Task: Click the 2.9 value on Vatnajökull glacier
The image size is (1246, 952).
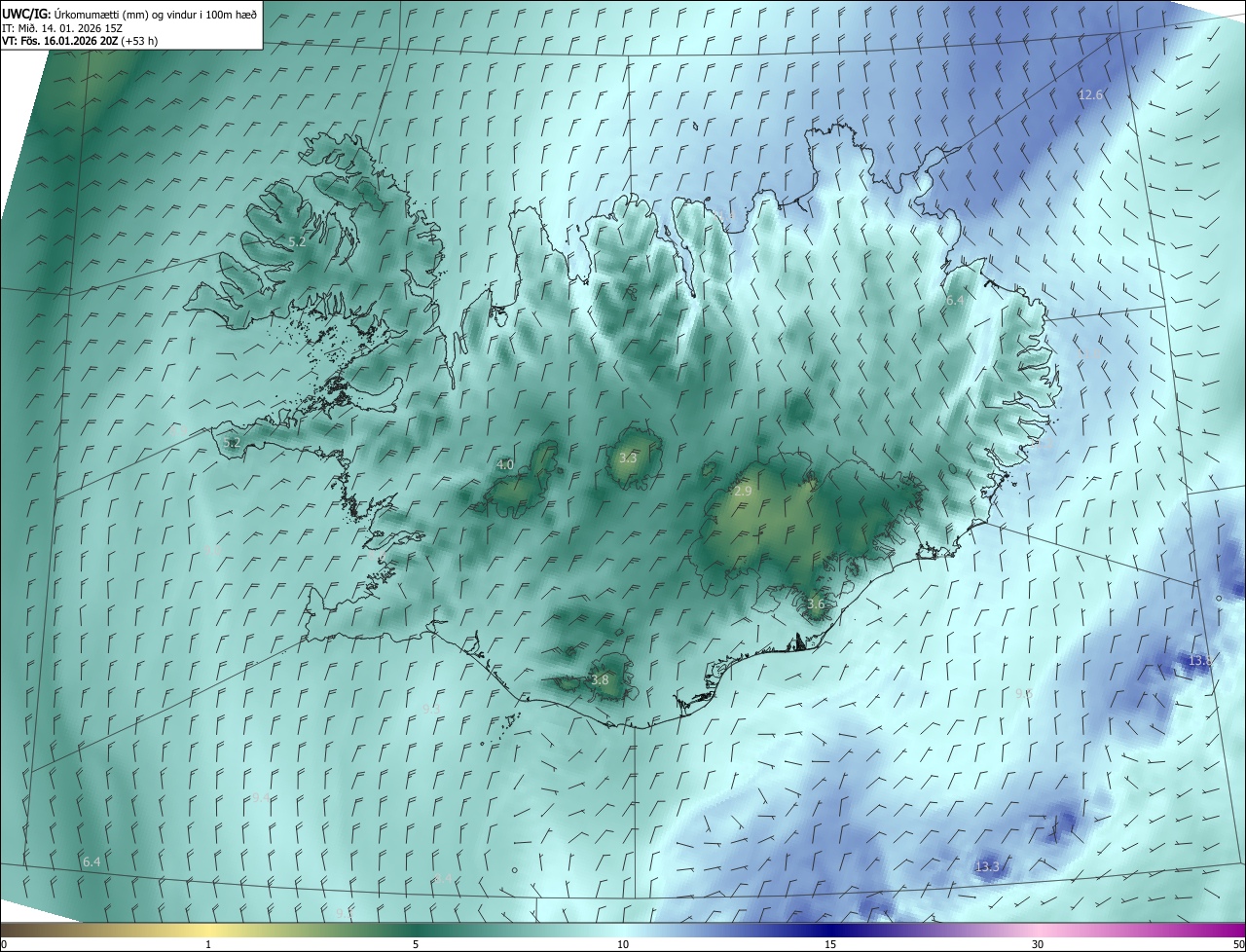Action: 742,492
